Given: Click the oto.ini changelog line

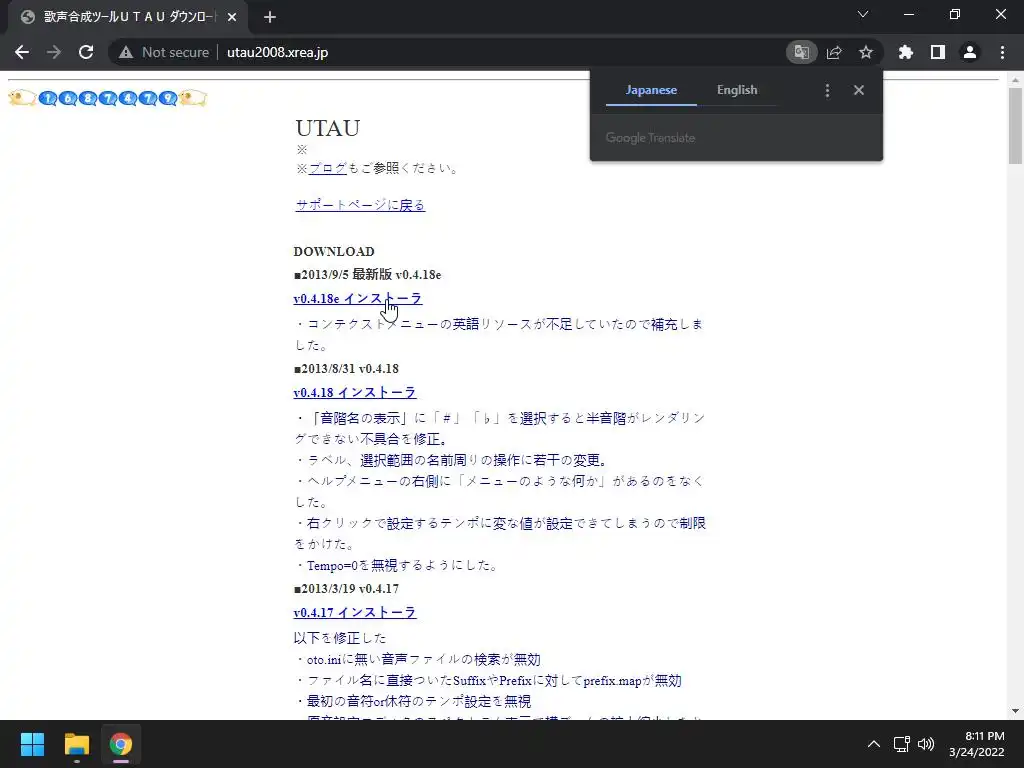Looking at the screenshot, I should [418, 660].
